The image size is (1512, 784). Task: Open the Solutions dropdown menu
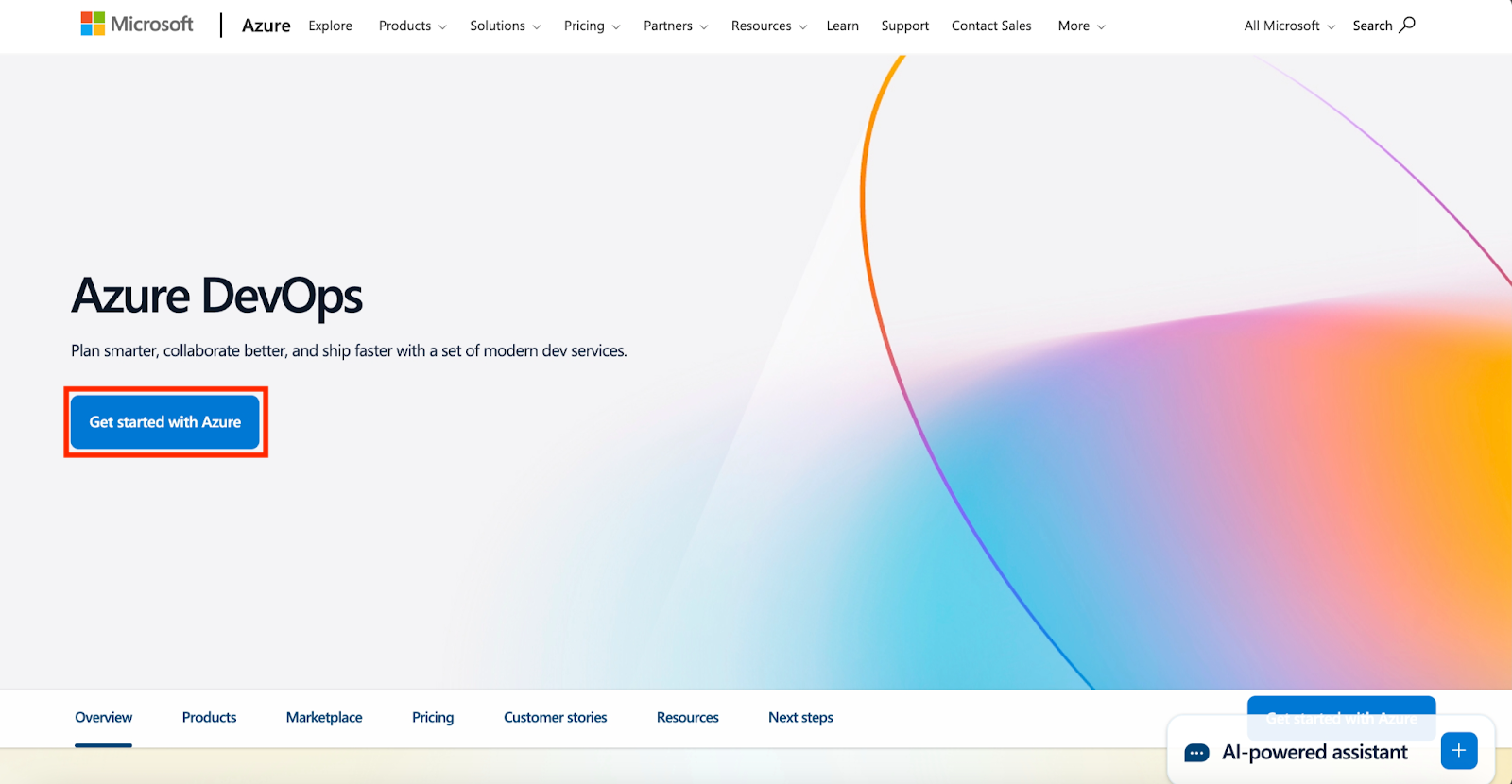506,26
